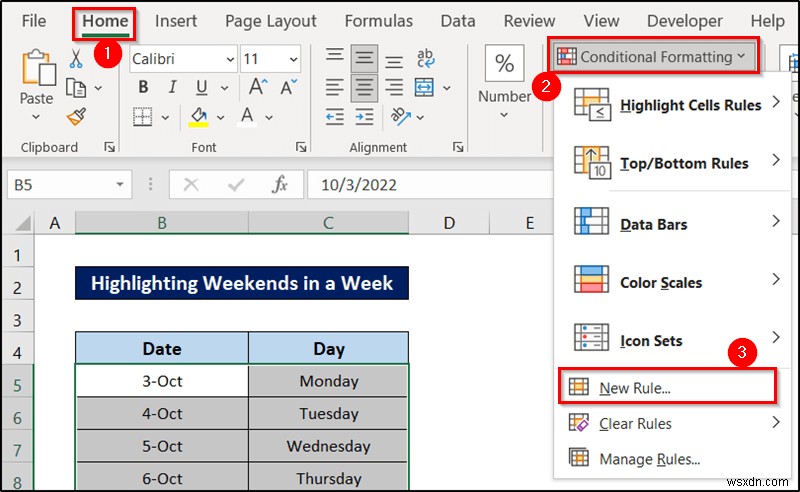Image resolution: width=800 pixels, height=492 pixels.
Task: Open the Color Scales submenu
Action: coord(674,282)
